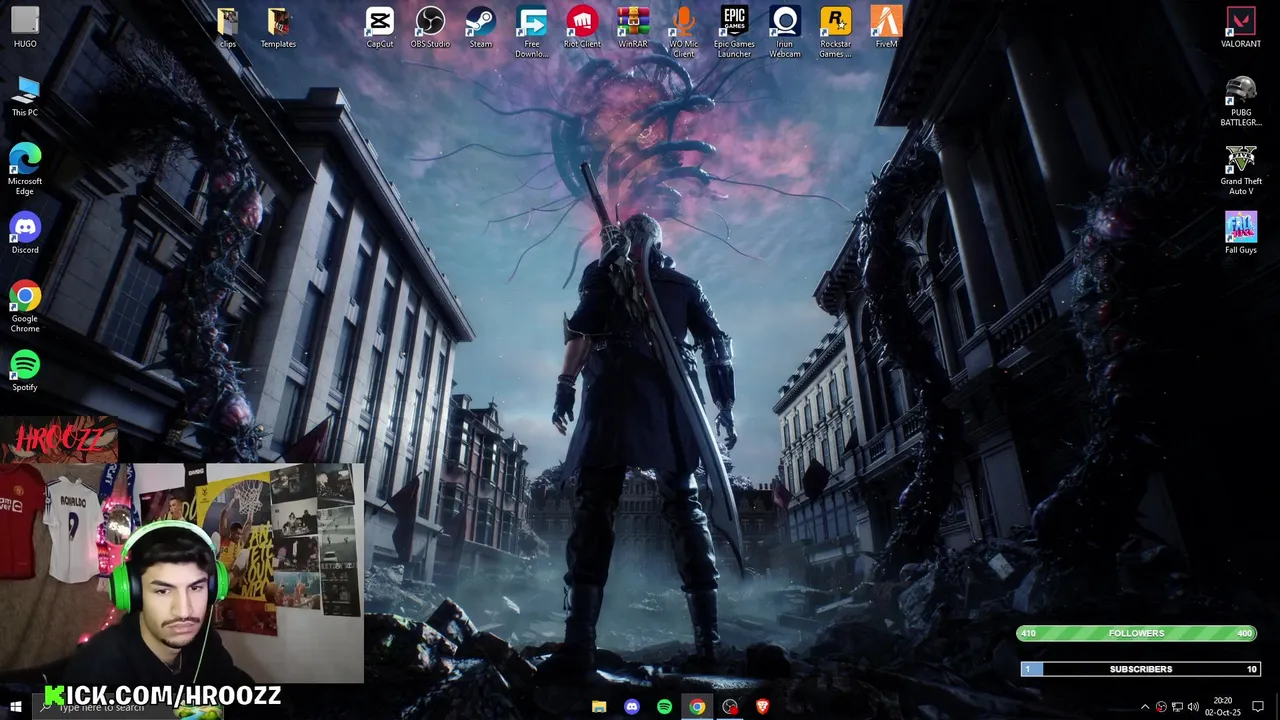The width and height of the screenshot is (1280, 720).
Task: Open the Spotify desktop shortcut
Action: coord(25,371)
